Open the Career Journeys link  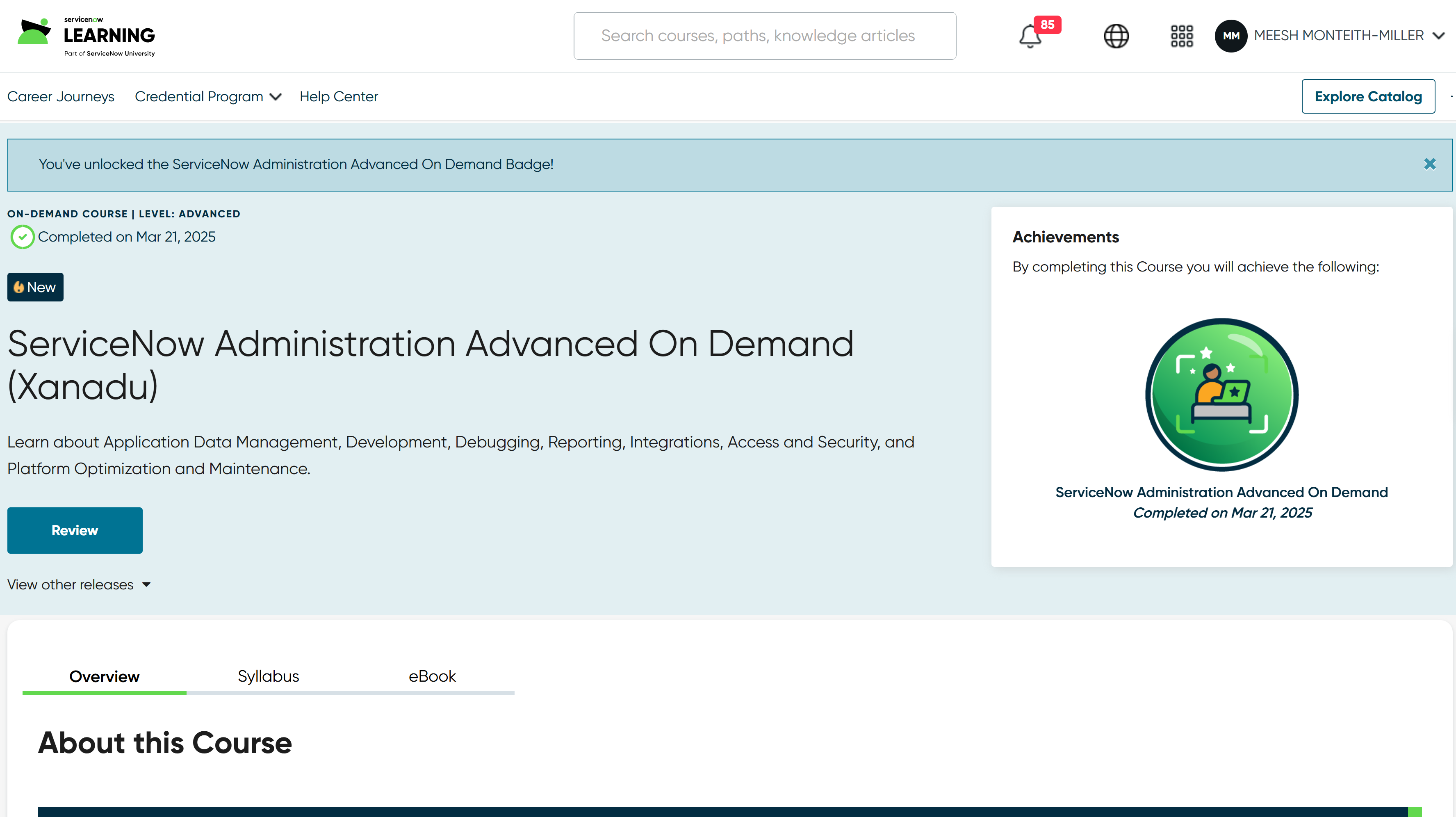click(x=60, y=97)
